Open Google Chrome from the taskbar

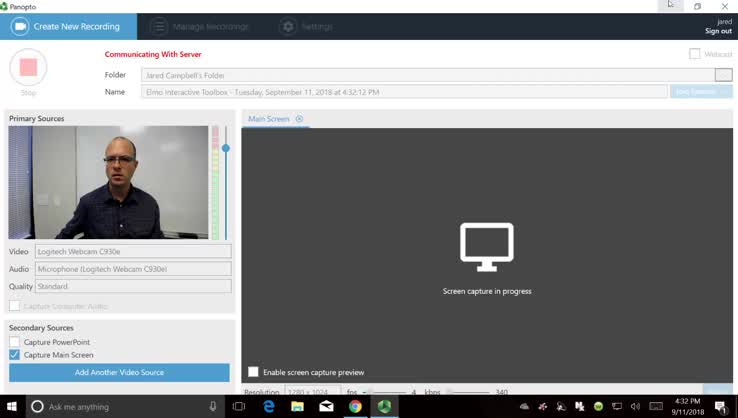click(355, 406)
